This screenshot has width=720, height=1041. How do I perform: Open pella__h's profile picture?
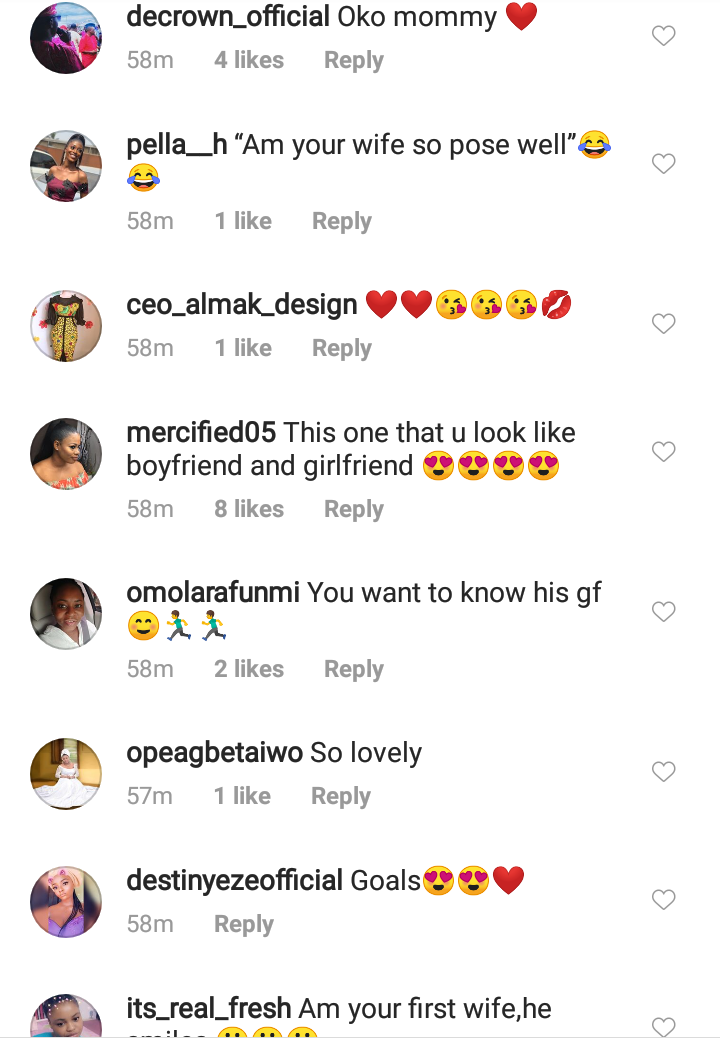tap(66, 166)
